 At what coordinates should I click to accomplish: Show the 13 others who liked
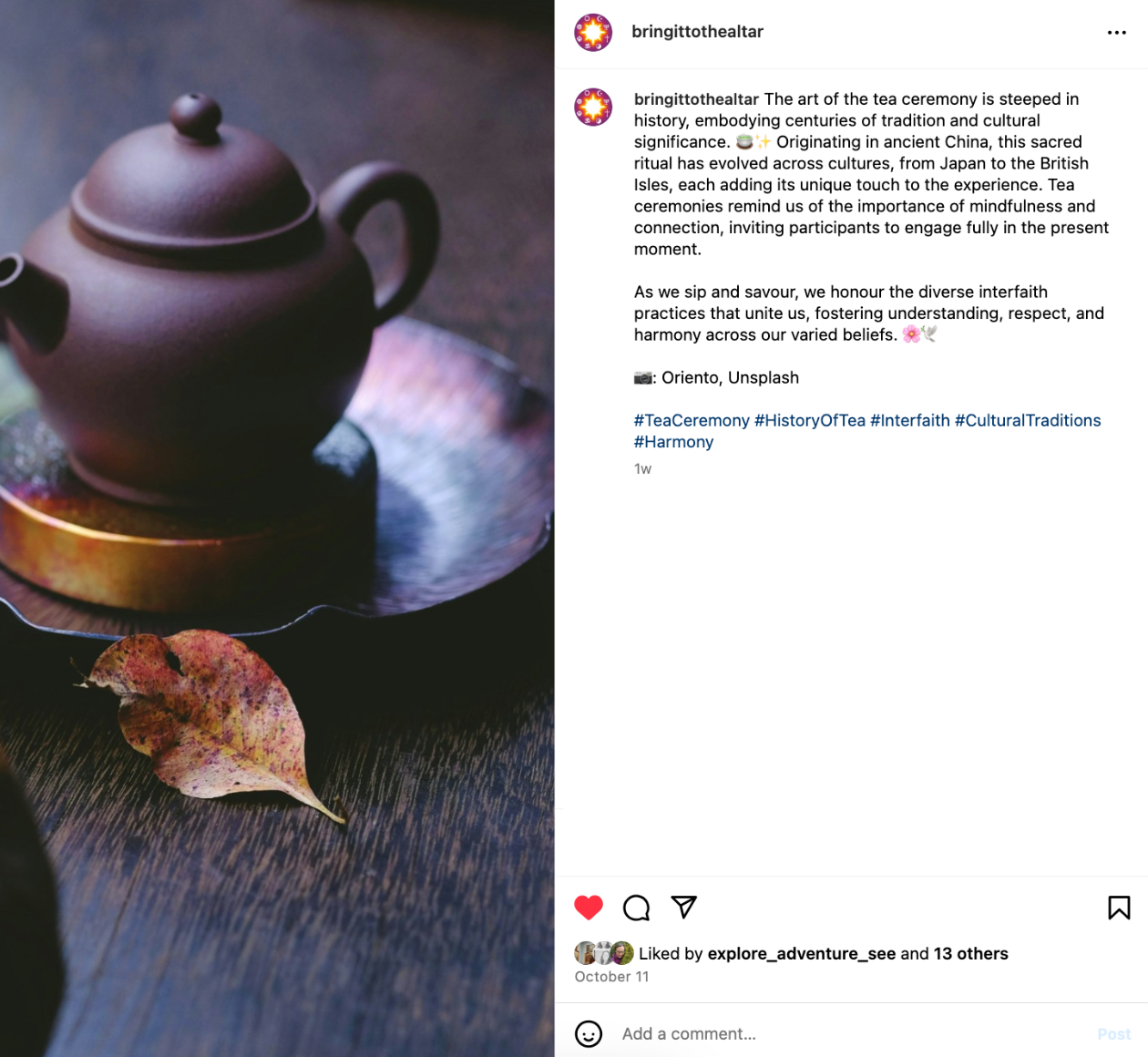(x=971, y=954)
